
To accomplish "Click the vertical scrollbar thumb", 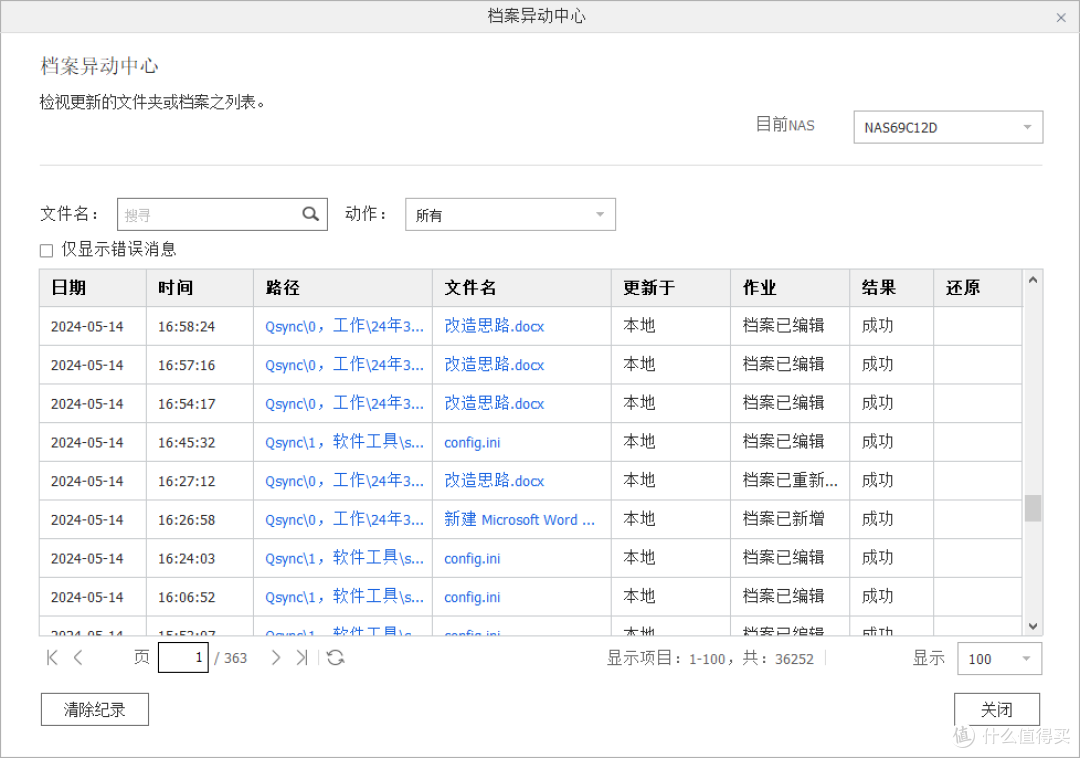I will click(x=1032, y=508).
